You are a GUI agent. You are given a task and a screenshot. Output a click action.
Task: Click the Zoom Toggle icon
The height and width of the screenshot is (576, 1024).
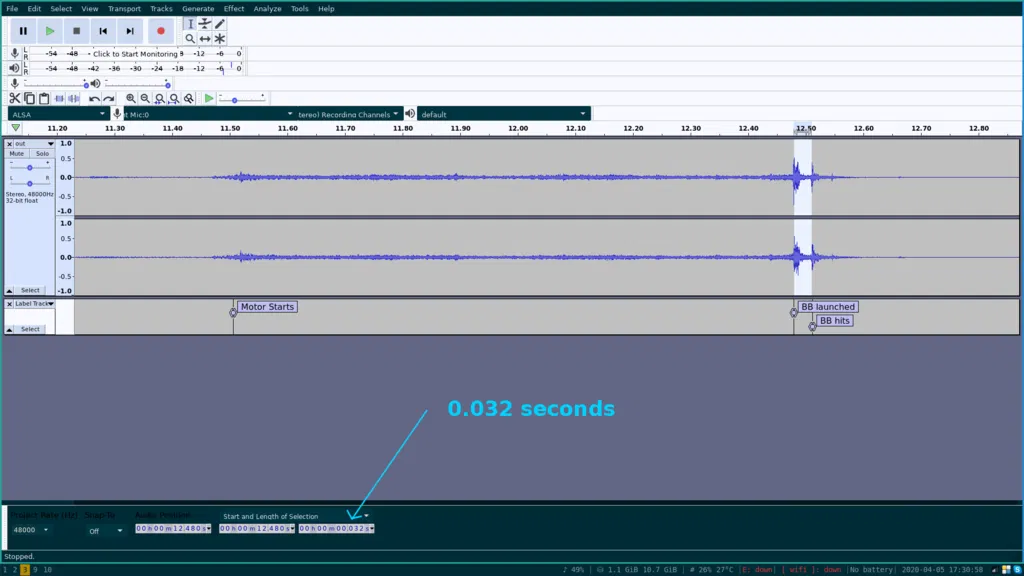(x=189, y=99)
